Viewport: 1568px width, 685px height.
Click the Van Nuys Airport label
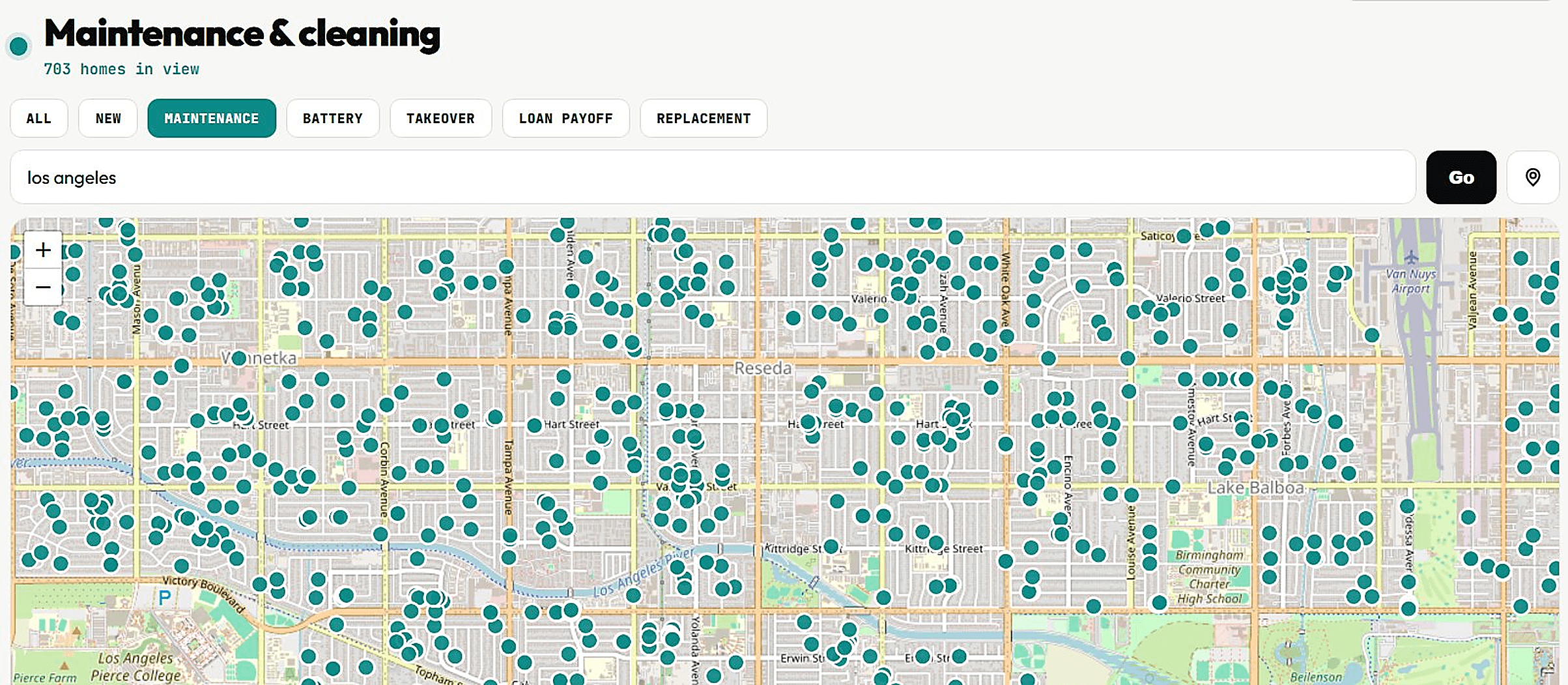coord(1411,281)
